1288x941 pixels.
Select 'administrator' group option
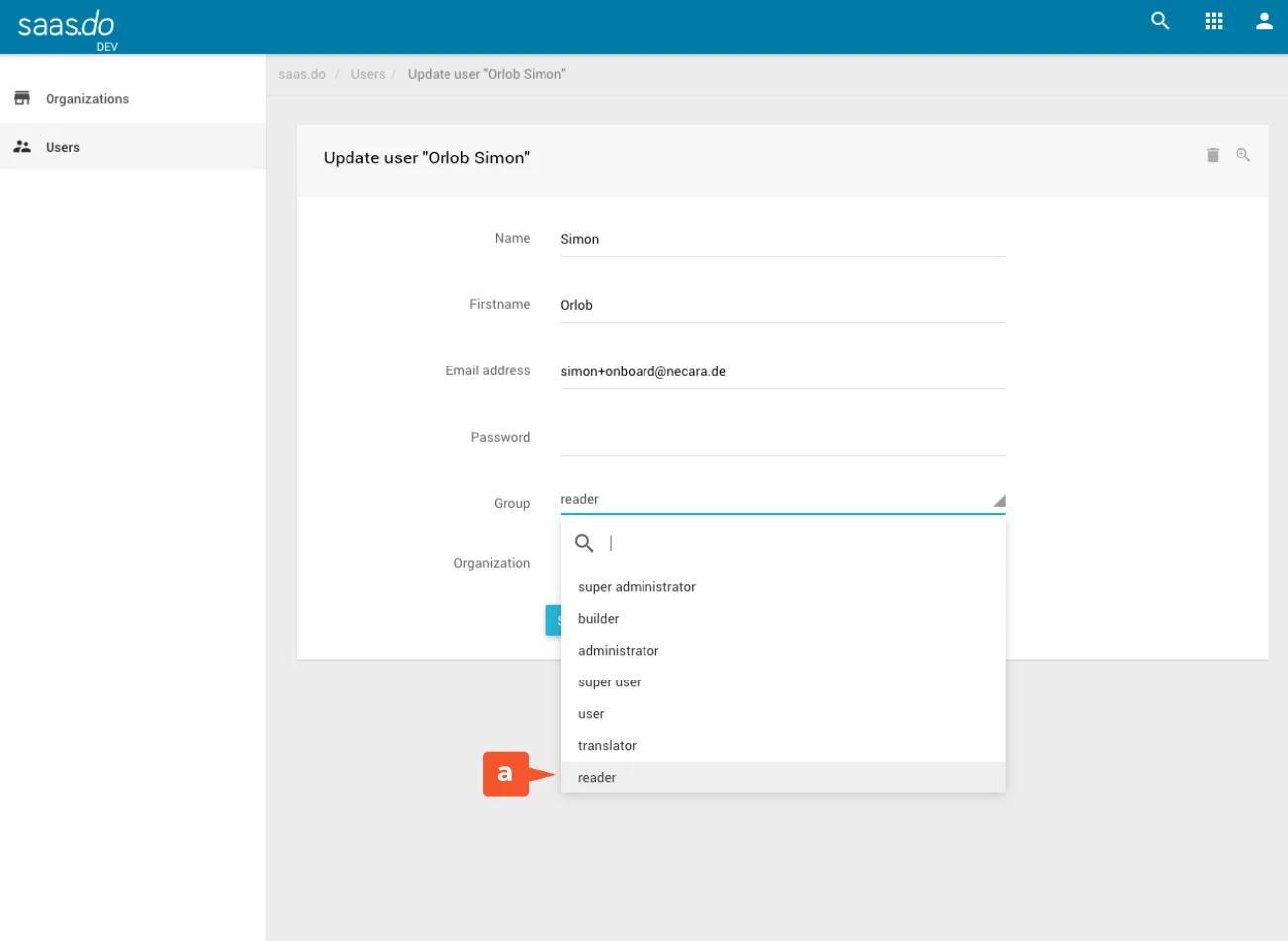618,651
